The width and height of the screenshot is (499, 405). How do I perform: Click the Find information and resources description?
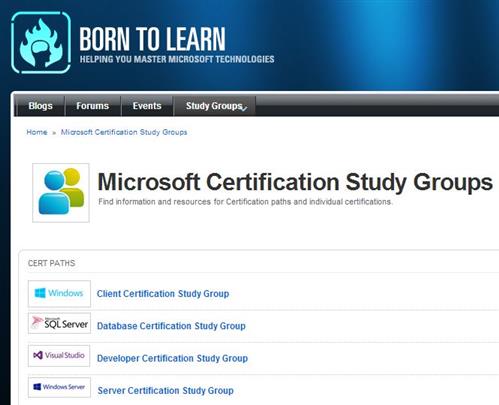tap(245, 202)
